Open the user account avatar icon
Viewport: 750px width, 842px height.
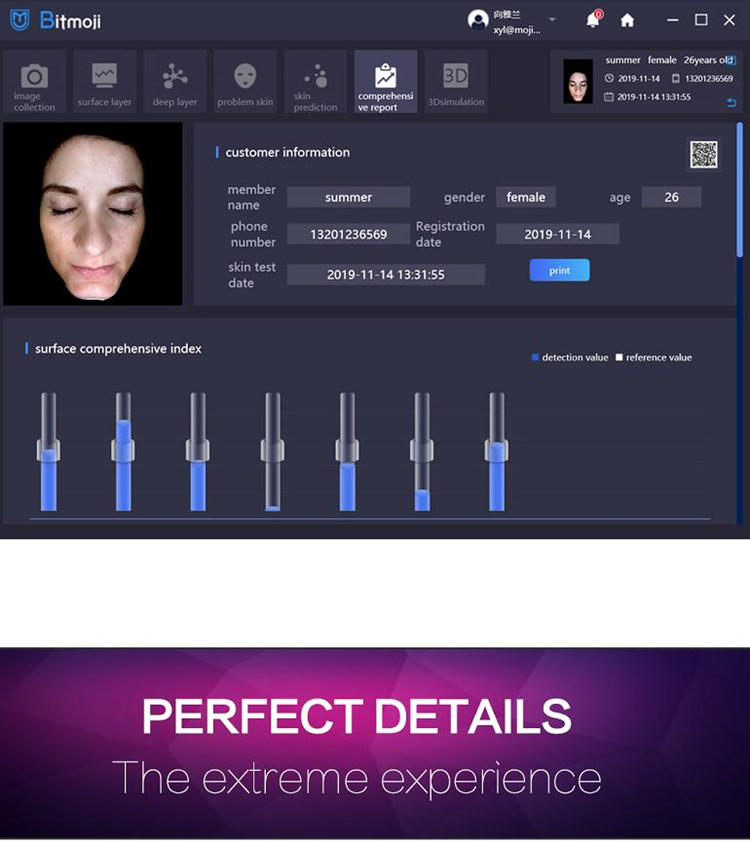click(x=478, y=20)
